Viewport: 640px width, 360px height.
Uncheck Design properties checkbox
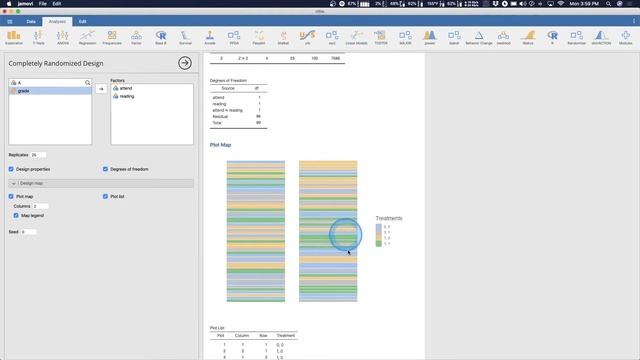click(x=11, y=169)
